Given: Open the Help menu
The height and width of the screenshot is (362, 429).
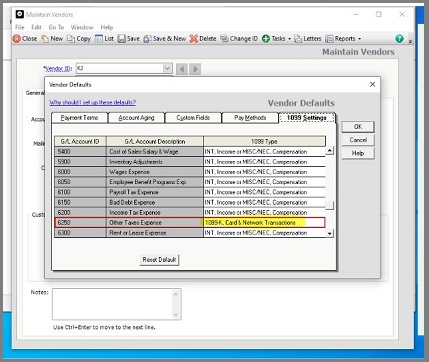Looking at the screenshot, I should pyautogui.click(x=107, y=27).
